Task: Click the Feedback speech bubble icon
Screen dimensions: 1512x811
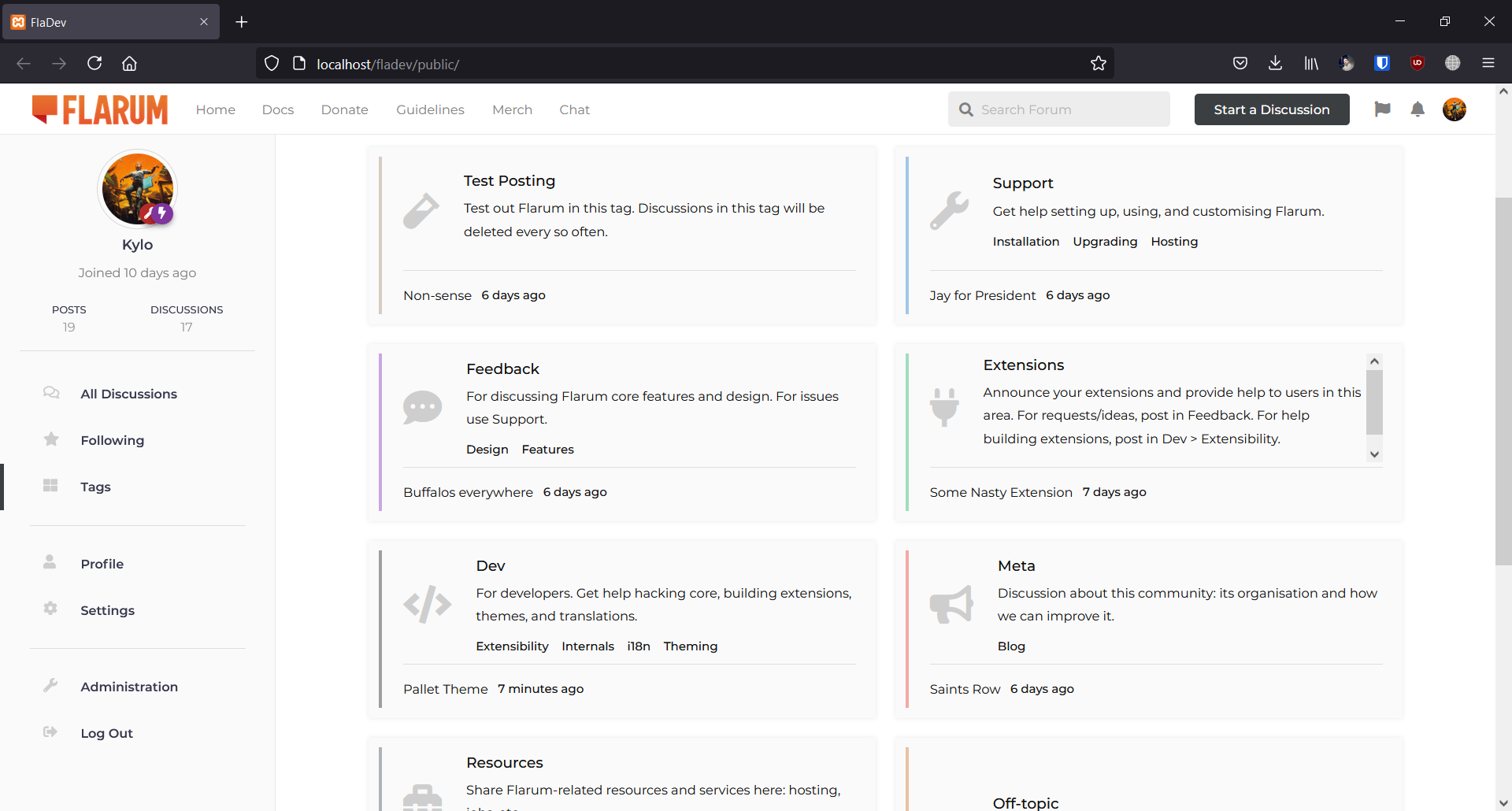Action: click(x=423, y=407)
